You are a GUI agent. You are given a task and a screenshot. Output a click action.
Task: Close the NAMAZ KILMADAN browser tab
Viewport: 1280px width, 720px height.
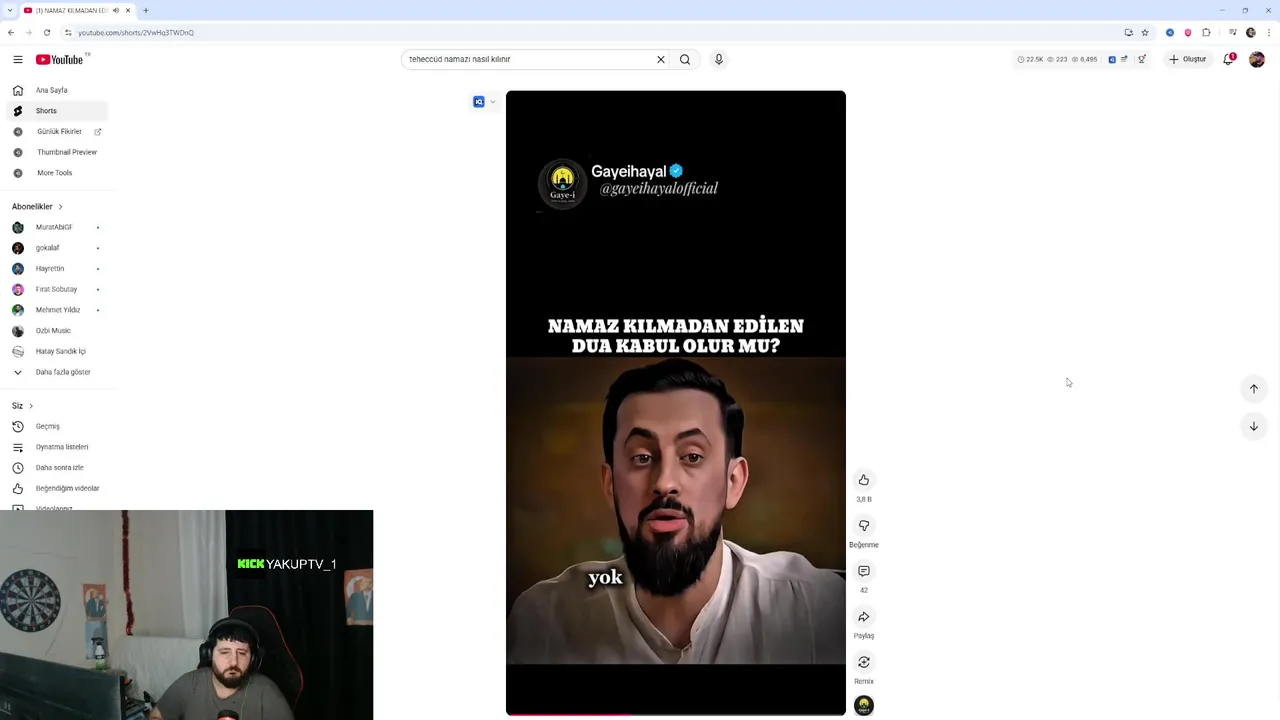click(x=128, y=10)
